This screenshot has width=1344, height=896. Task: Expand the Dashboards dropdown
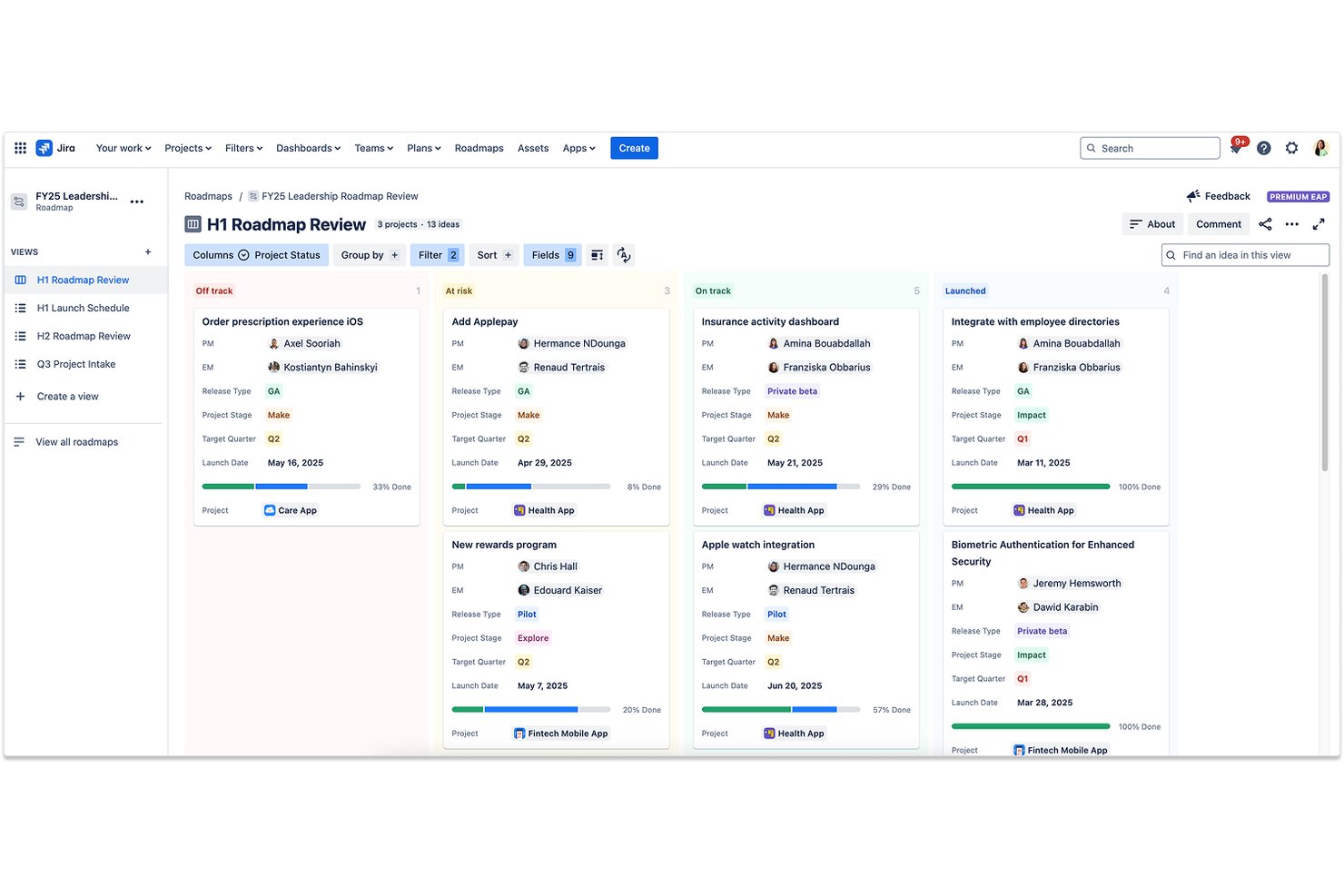click(308, 148)
